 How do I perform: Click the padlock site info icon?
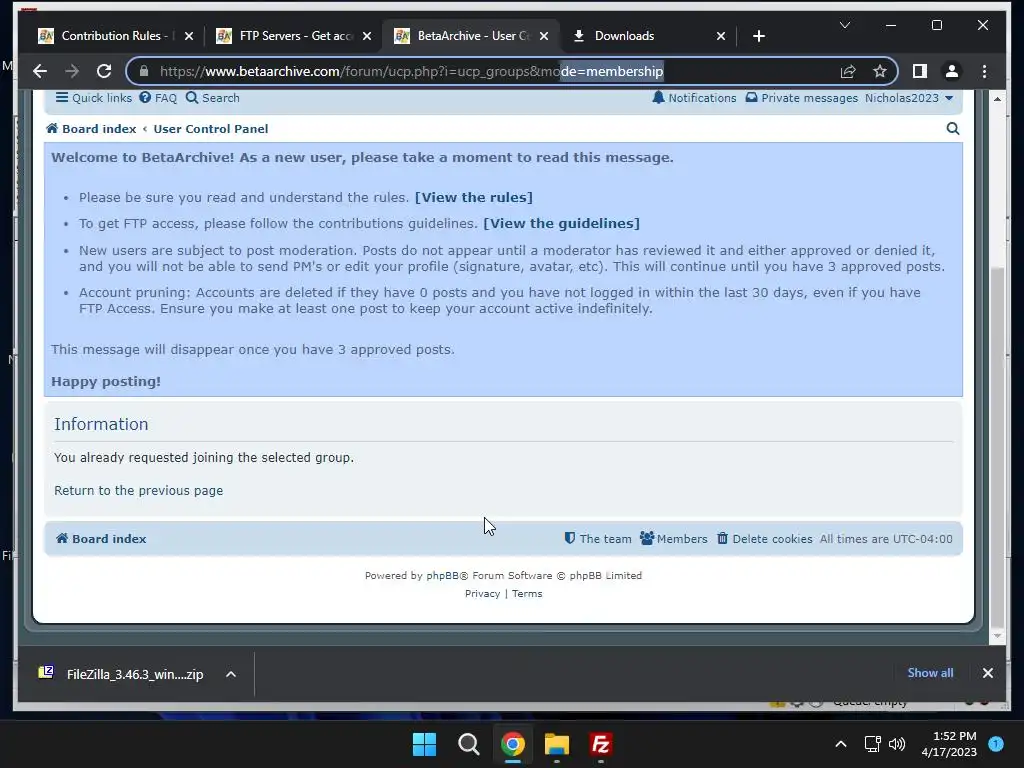[x=144, y=71]
